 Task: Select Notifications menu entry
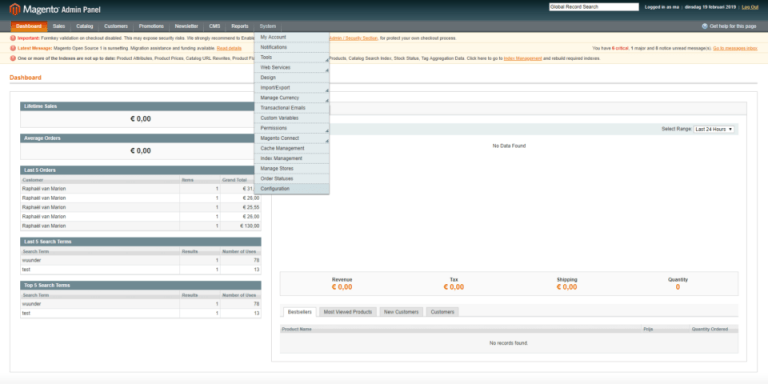click(291, 48)
